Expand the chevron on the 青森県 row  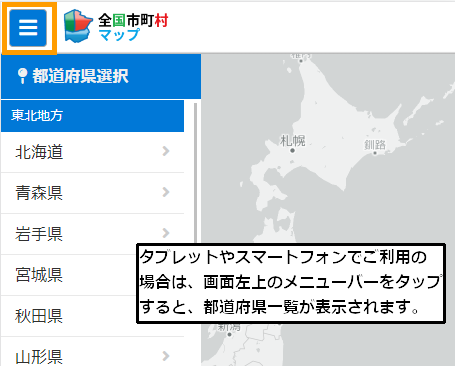[x=166, y=192]
